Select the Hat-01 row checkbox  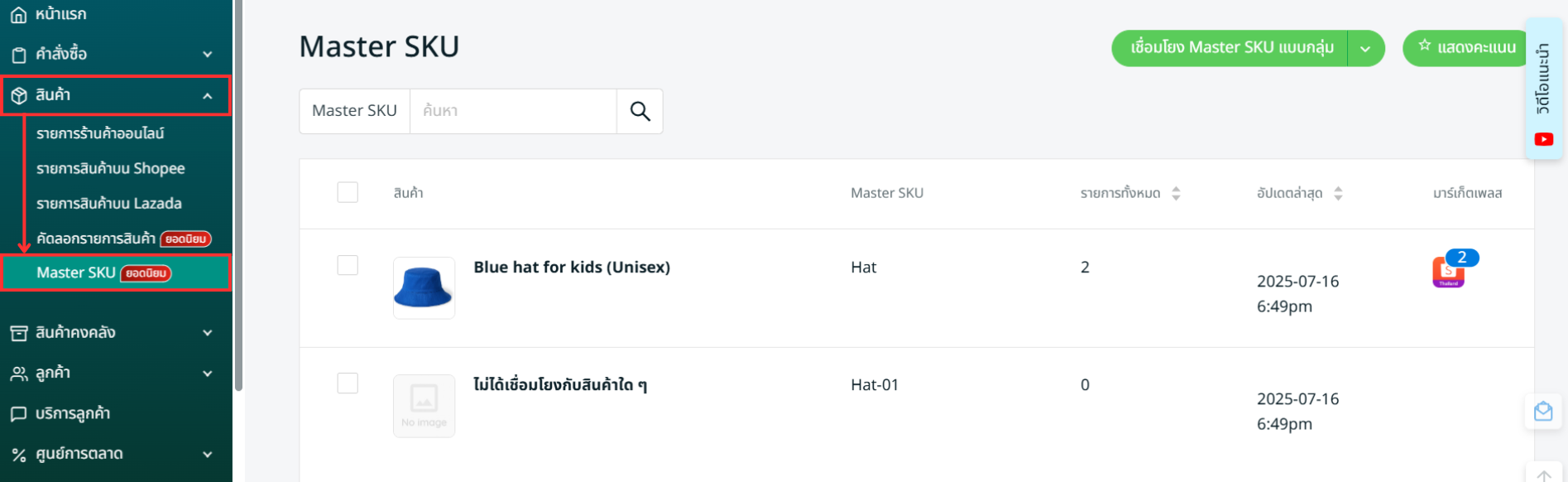coord(348,383)
